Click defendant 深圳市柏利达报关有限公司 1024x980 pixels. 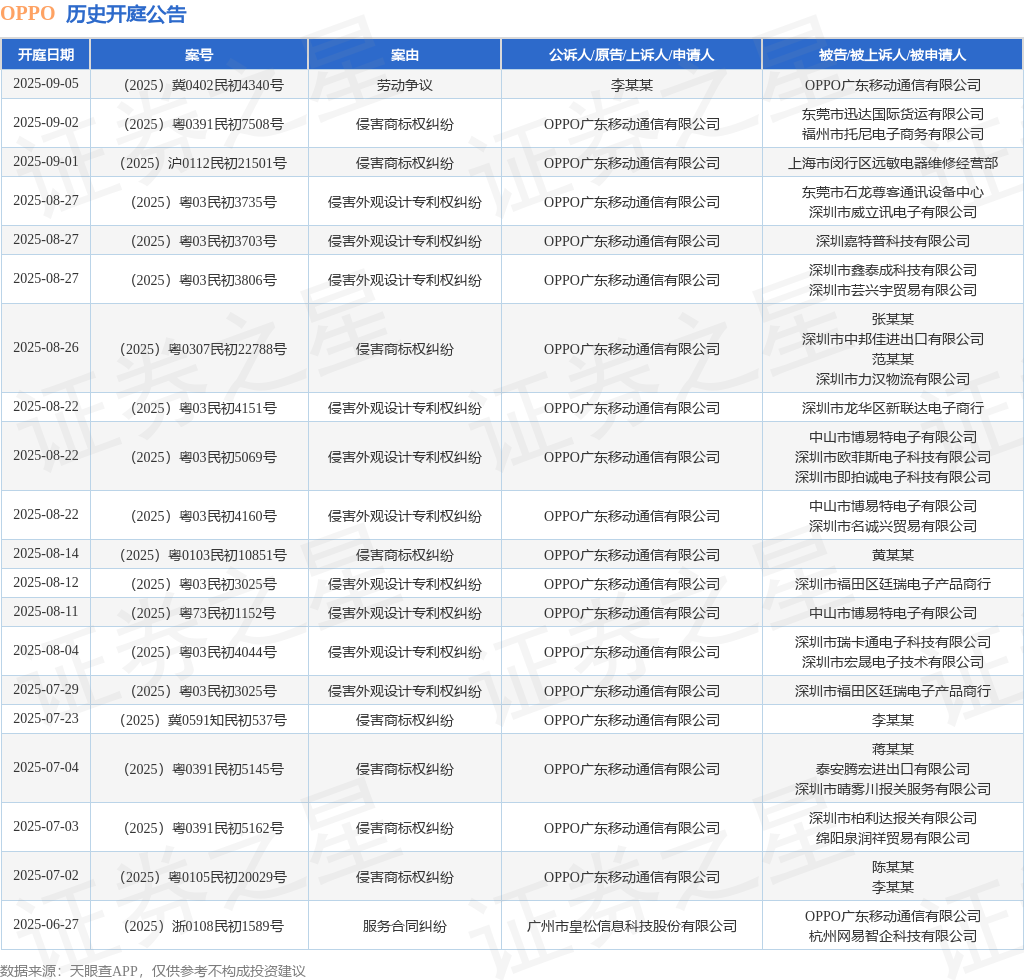(x=893, y=818)
